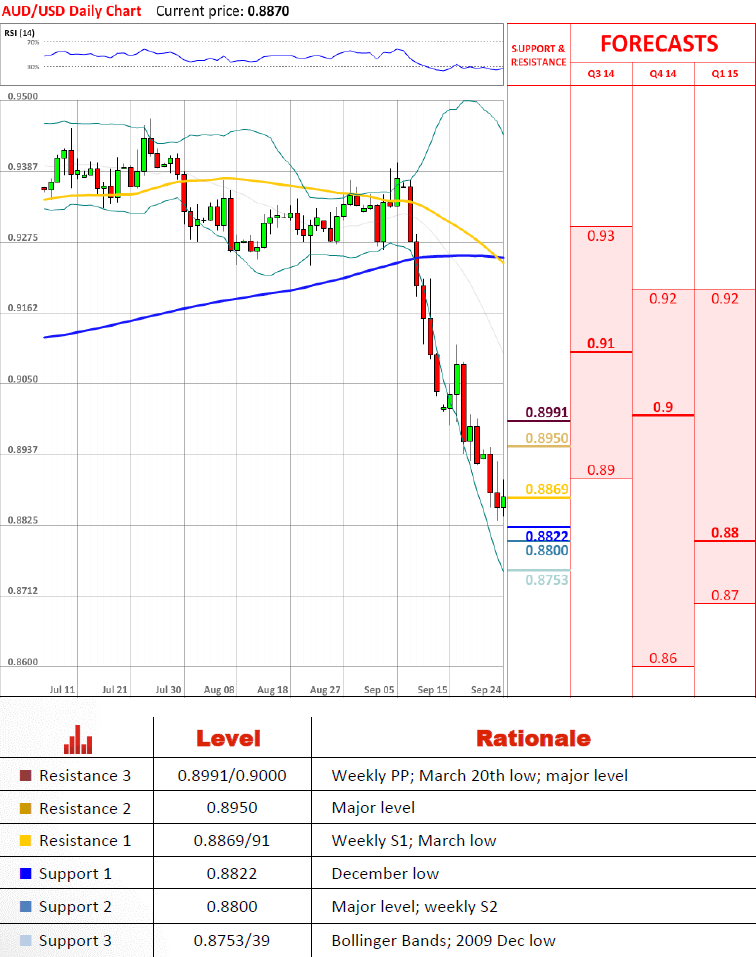Click the 0.8822 support level marker
The height and width of the screenshot is (957, 756).
(x=547, y=535)
